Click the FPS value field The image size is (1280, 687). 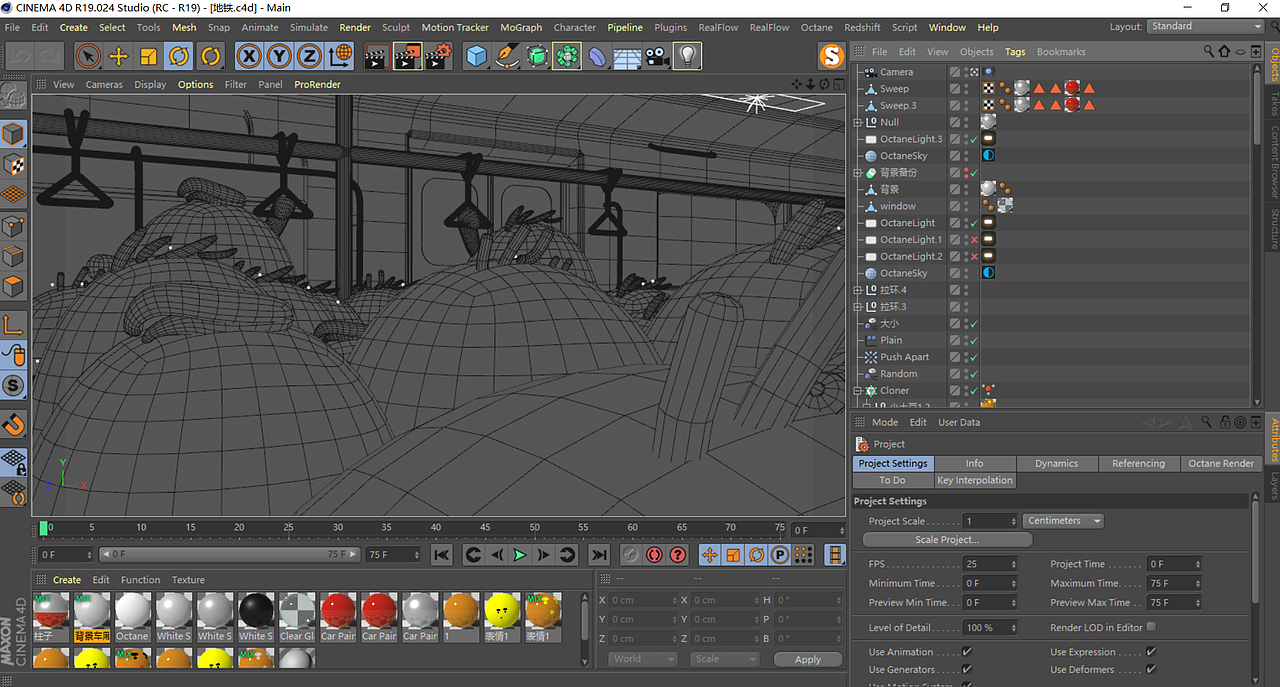point(990,564)
